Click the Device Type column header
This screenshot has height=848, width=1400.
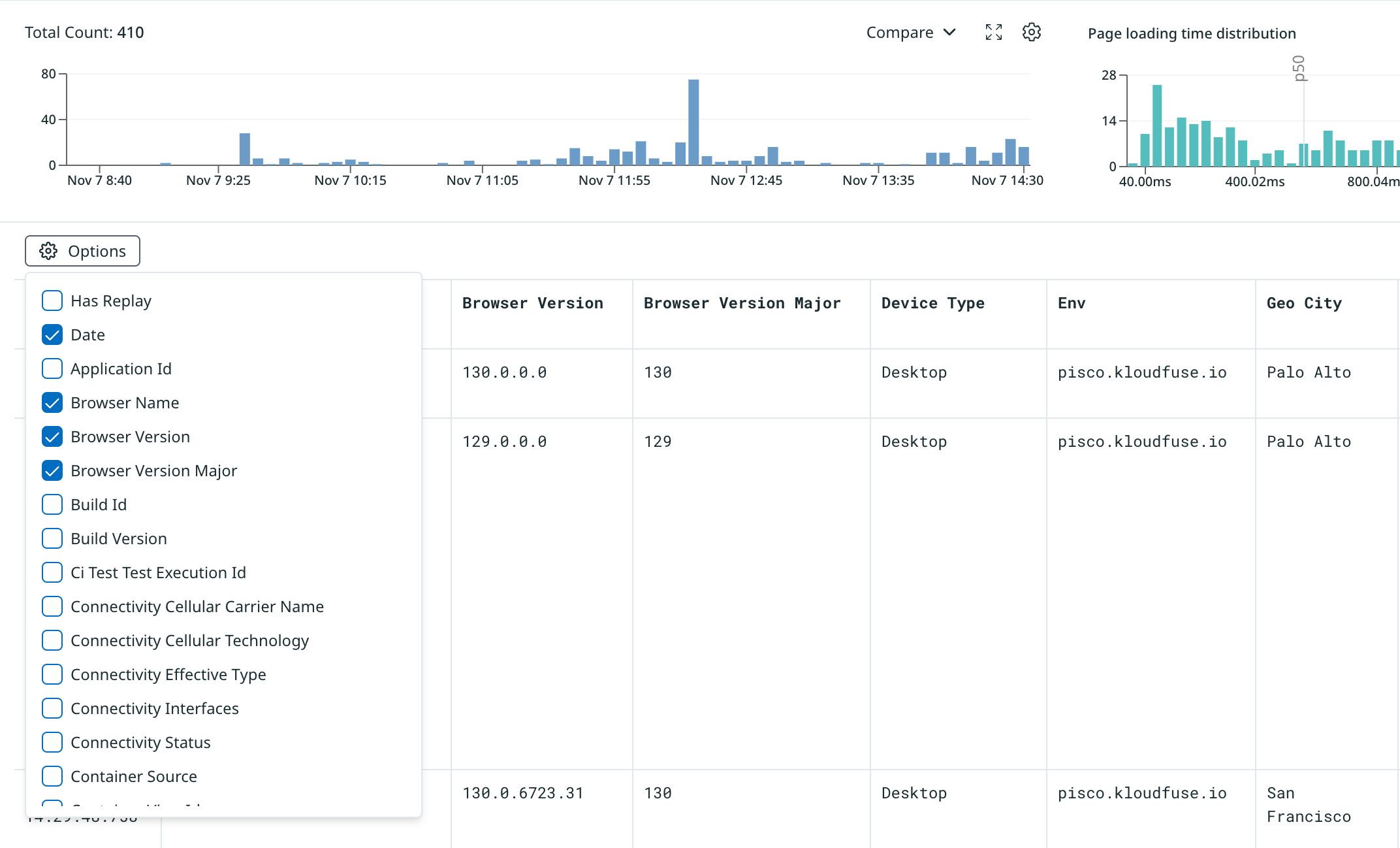(932, 303)
